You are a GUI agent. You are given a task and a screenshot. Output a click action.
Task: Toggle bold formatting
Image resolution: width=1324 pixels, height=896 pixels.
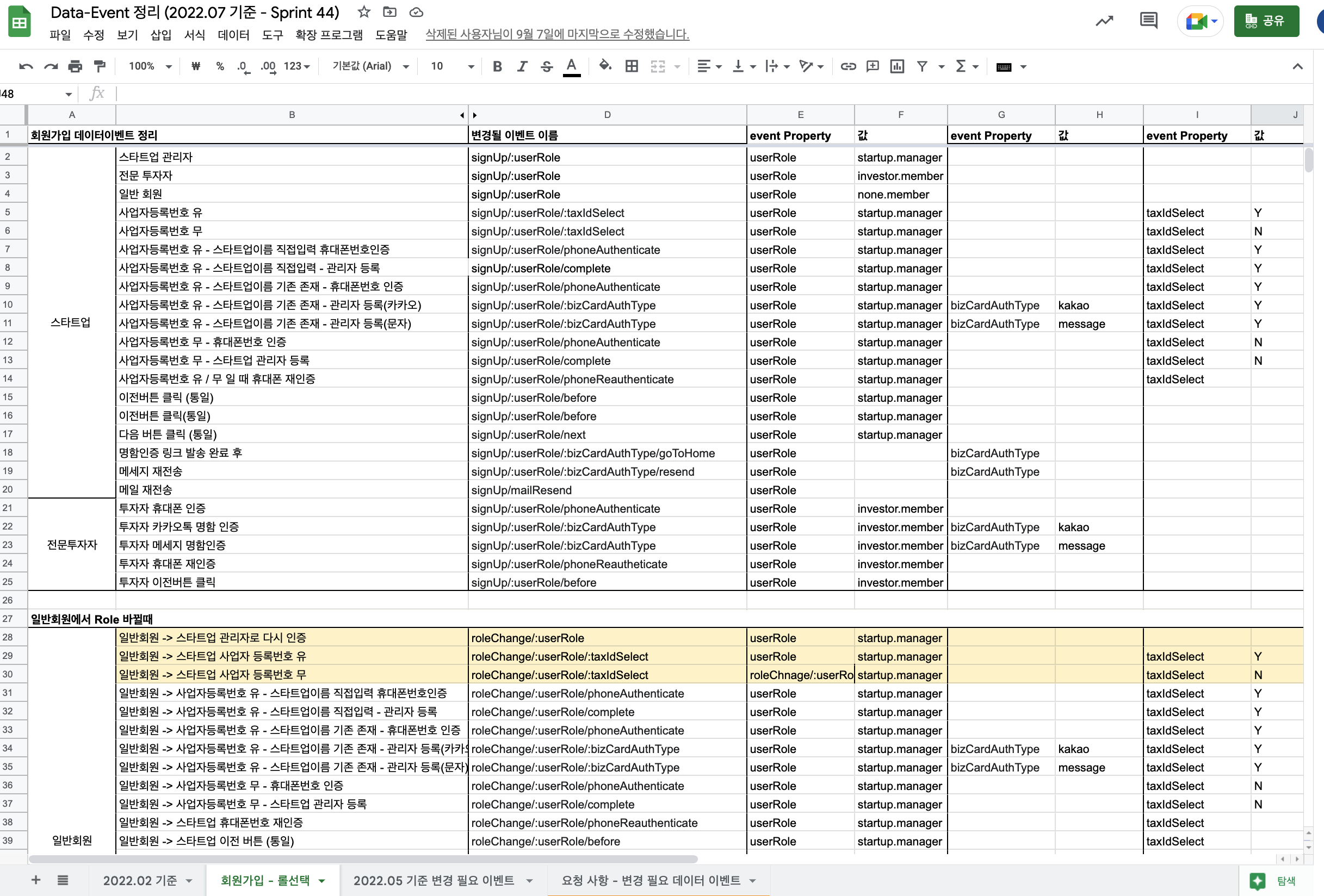point(497,66)
